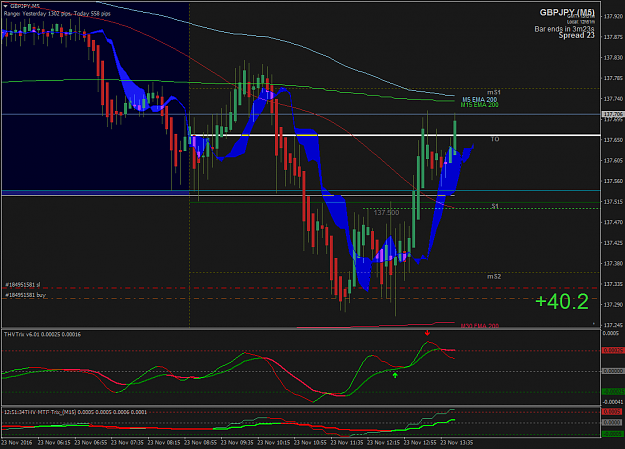This screenshot has height=449, width=625.
Task: Select the 'M5 EMA 200' line label
Action: click(x=480, y=99)
